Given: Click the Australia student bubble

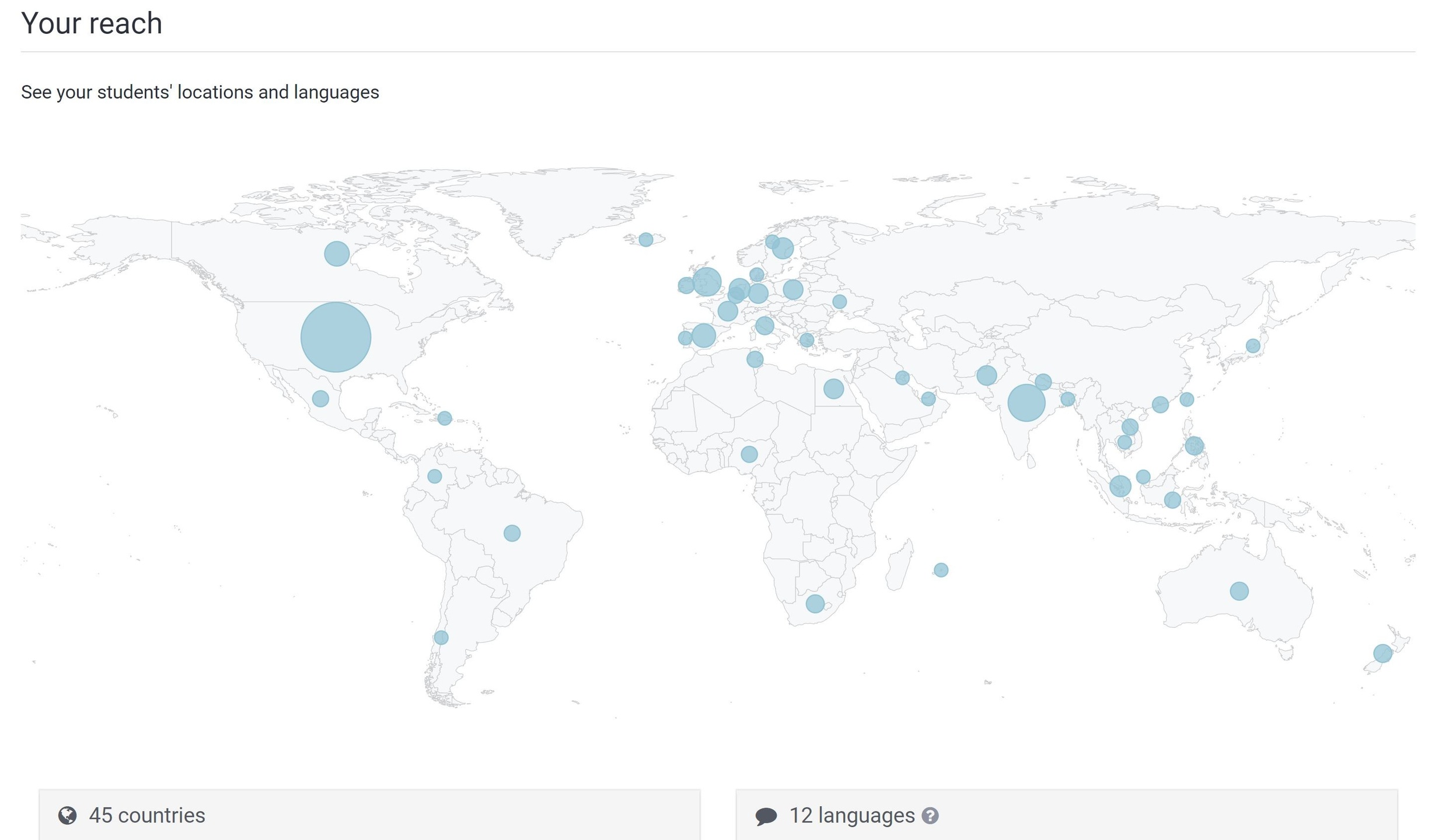Looking at the screenshot, I should [1239, 591].
